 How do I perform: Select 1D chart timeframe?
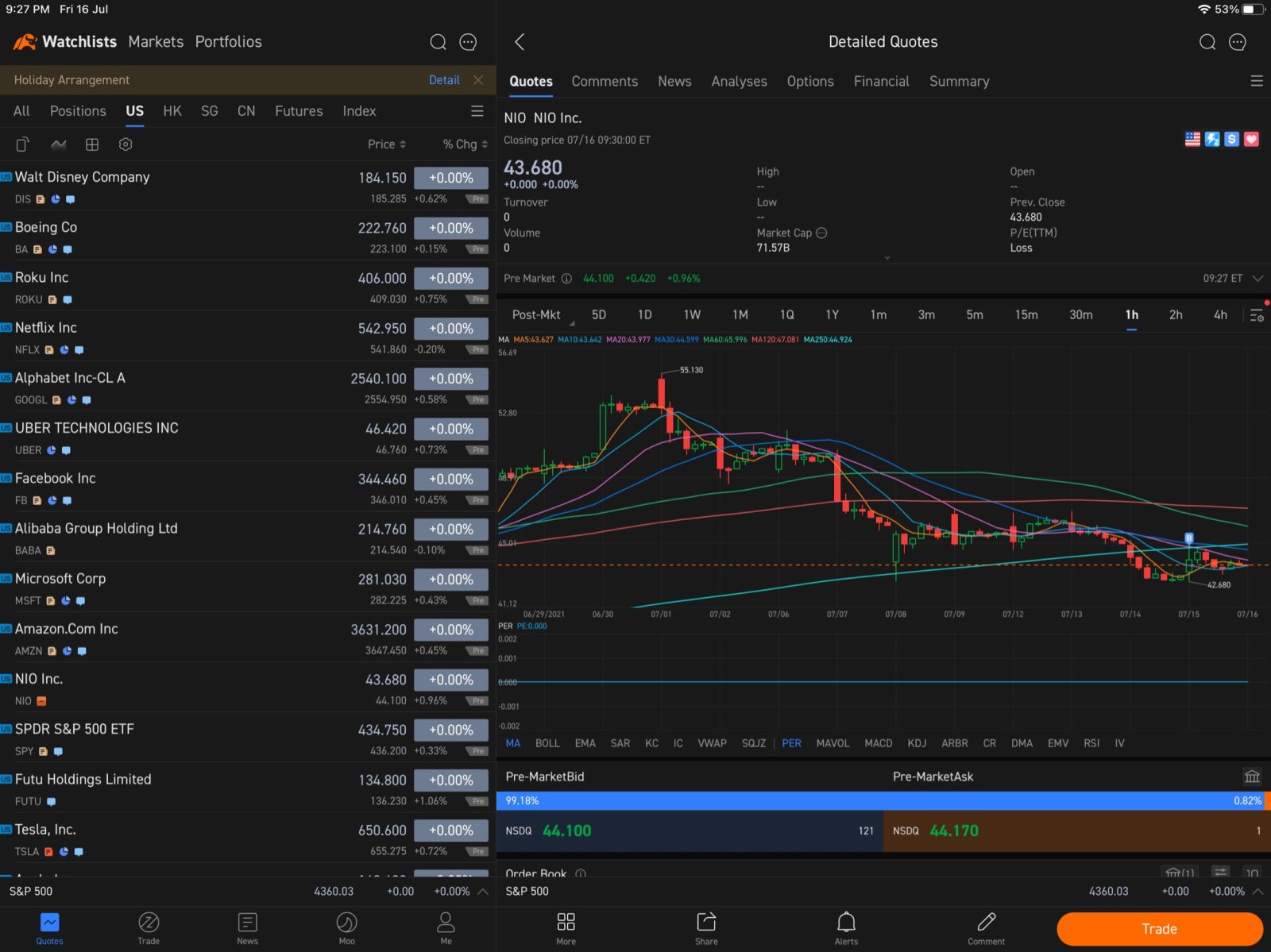(x=645, y=315)
